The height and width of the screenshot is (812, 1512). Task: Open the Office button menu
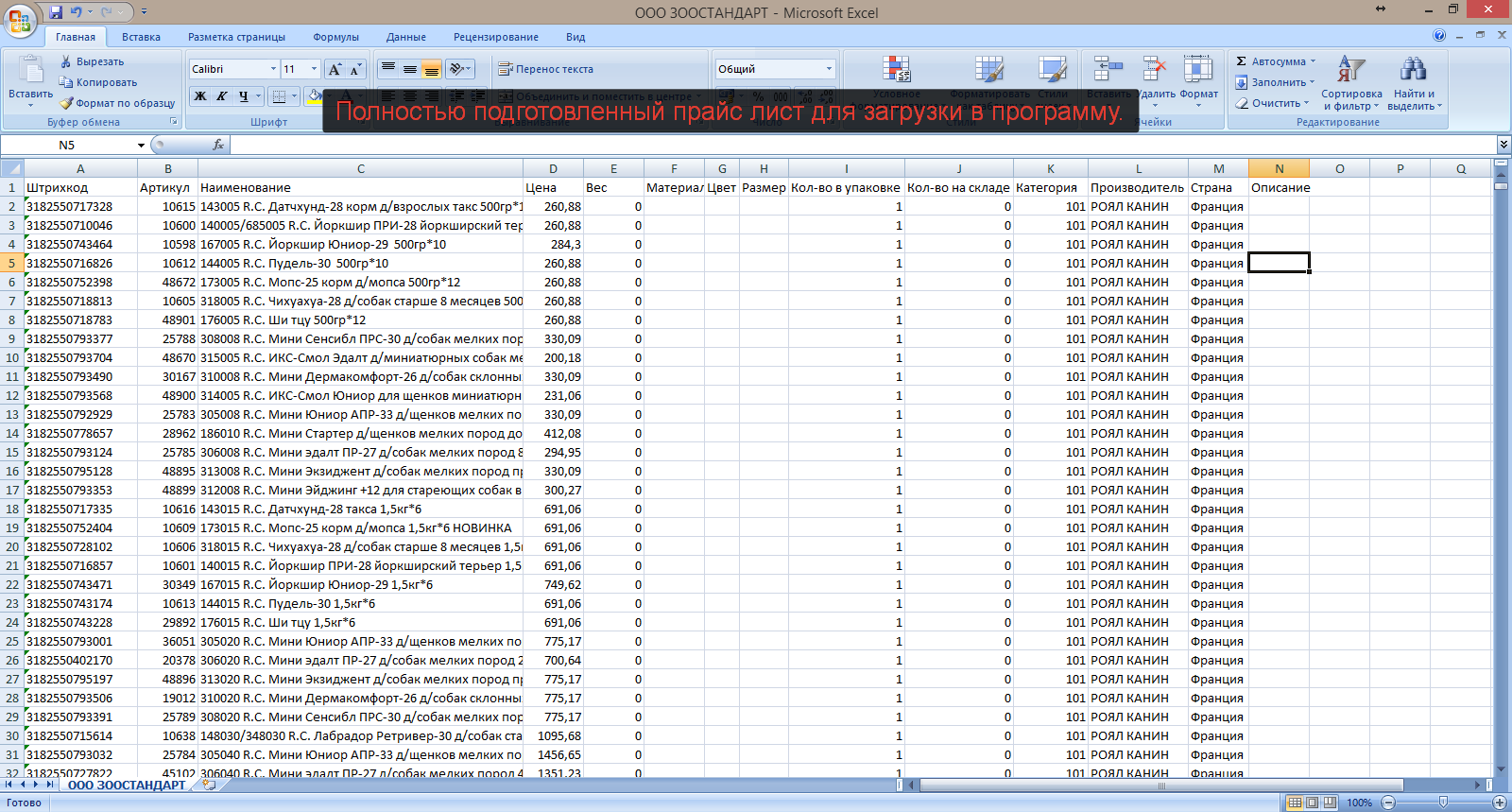pyautogui.click(x=20, y=20)
